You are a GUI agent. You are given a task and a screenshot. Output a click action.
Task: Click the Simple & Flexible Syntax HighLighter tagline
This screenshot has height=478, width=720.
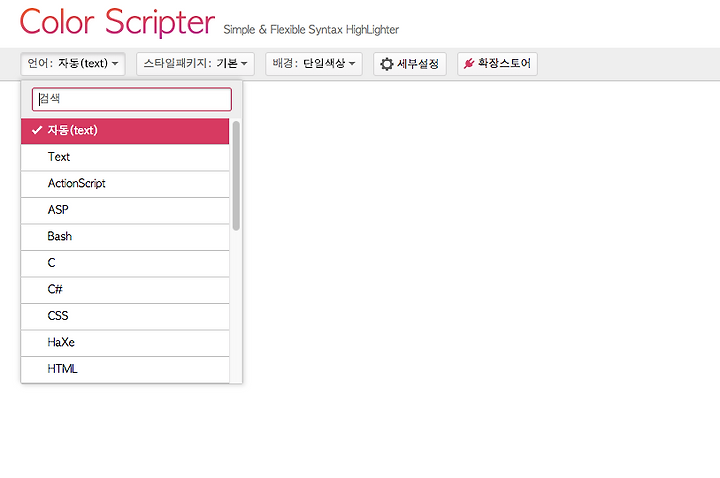311,30
